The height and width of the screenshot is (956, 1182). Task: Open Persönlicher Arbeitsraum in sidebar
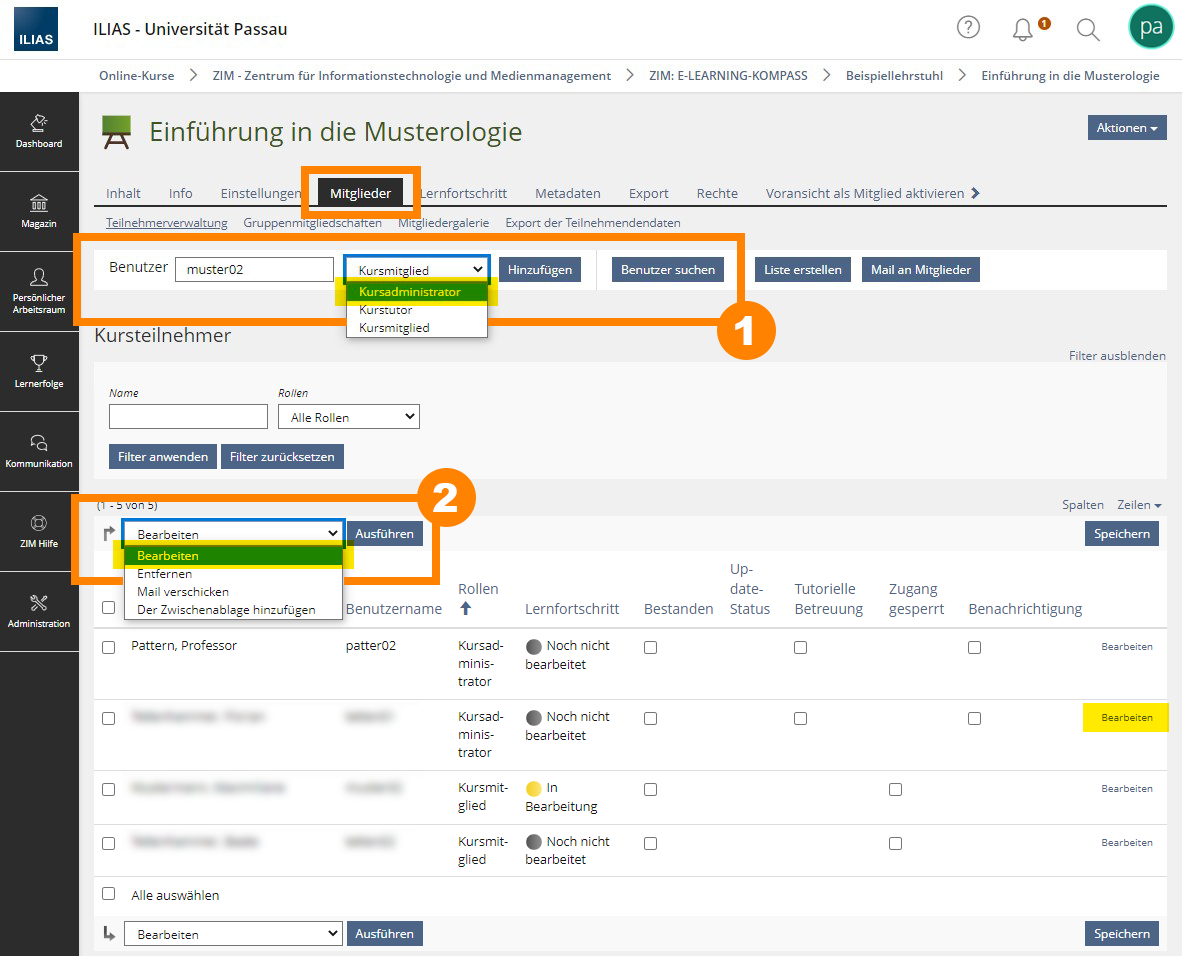(x=39, y=292)
